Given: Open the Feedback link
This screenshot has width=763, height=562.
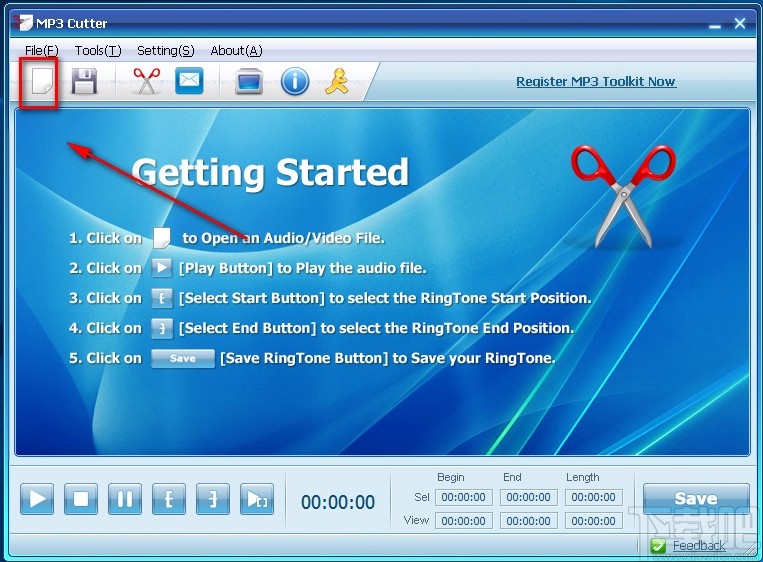Looking at the screenshot, I should pos(699,546).
